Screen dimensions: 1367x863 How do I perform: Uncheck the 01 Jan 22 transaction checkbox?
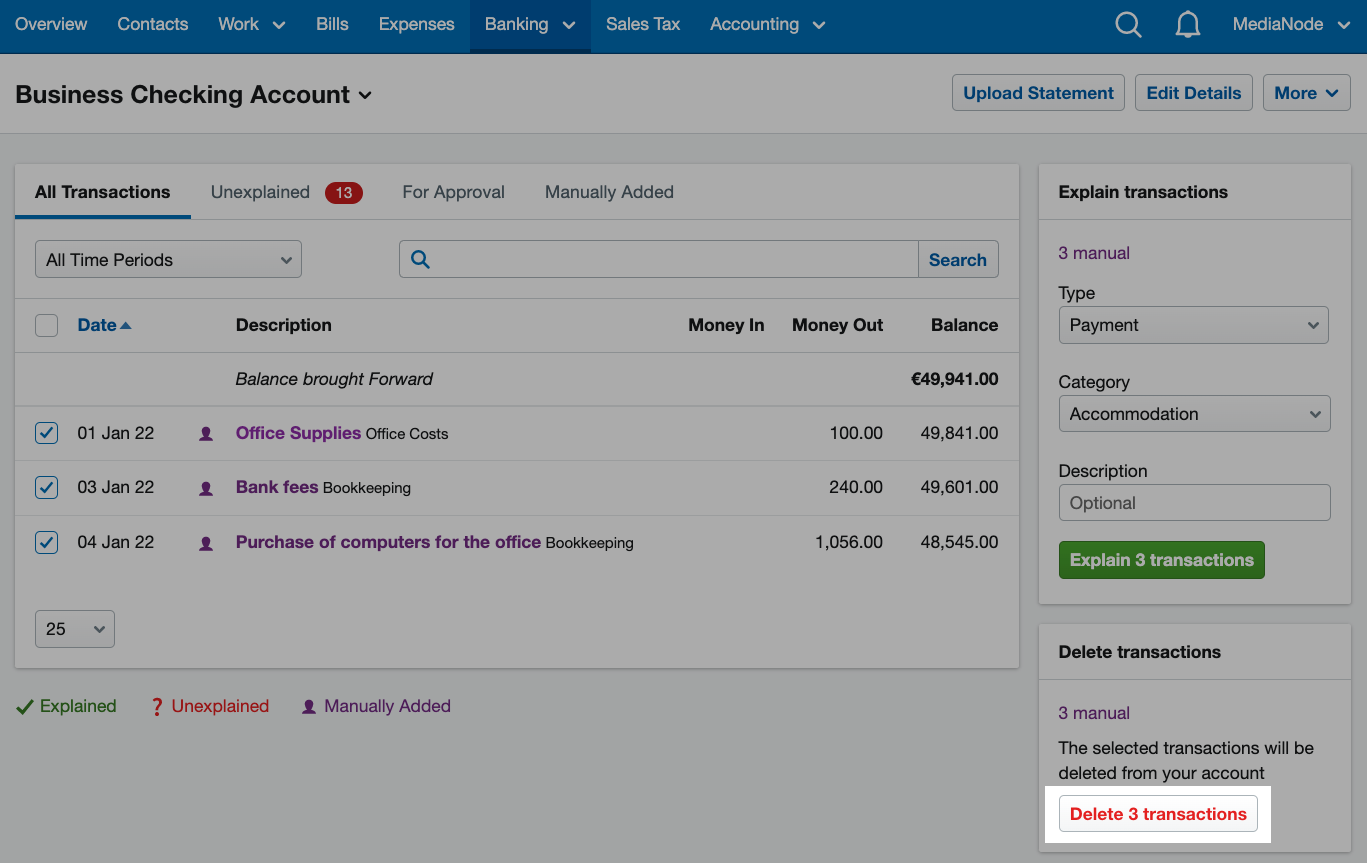point(46,433)
